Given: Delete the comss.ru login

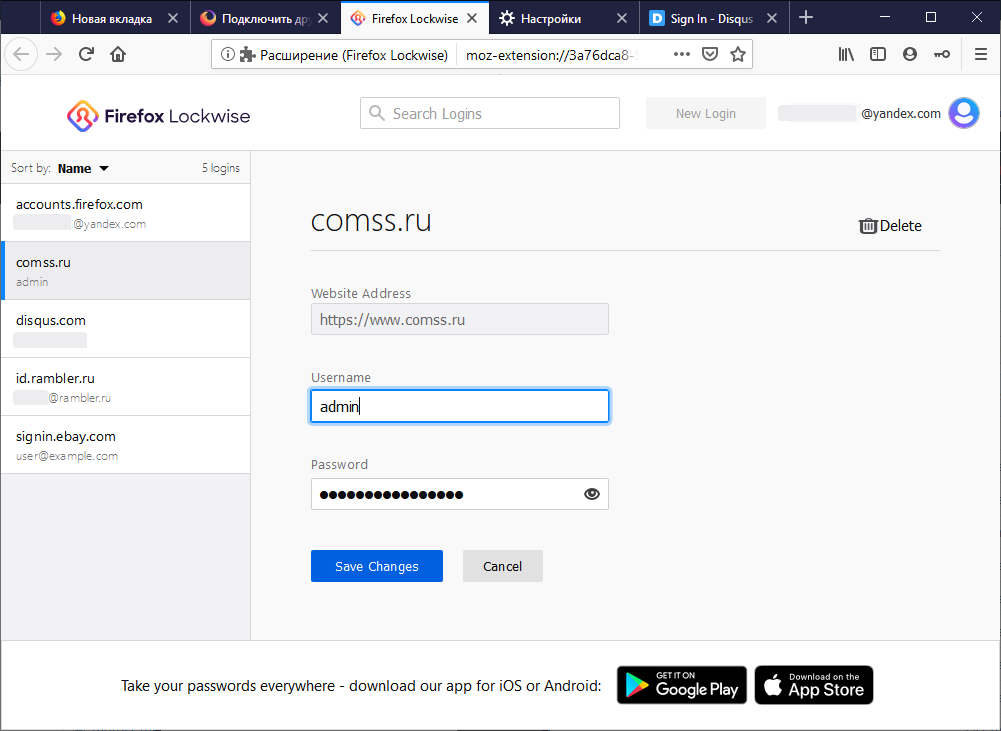Looking at the screenshot, I should (x=890, y=226).
